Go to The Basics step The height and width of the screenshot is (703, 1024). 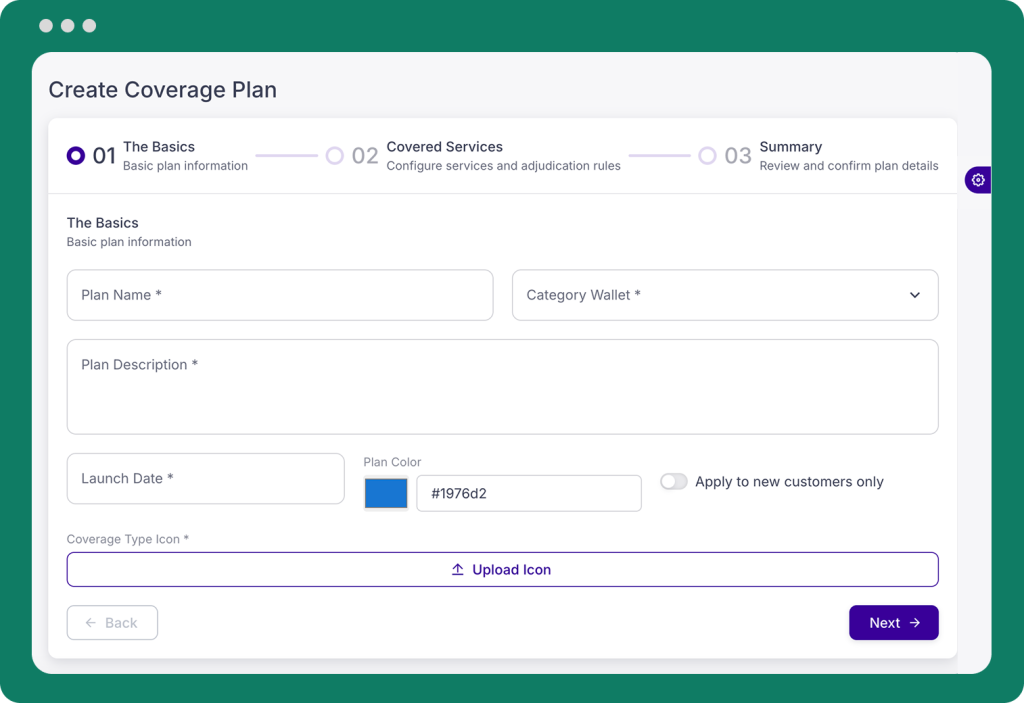159,147
